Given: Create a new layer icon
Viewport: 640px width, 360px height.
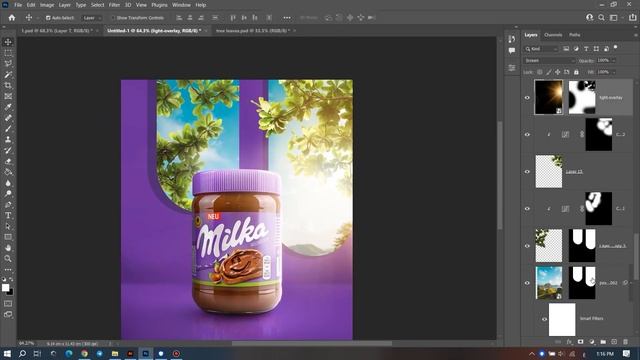Looking at the screenshot, I should (614, 342).
